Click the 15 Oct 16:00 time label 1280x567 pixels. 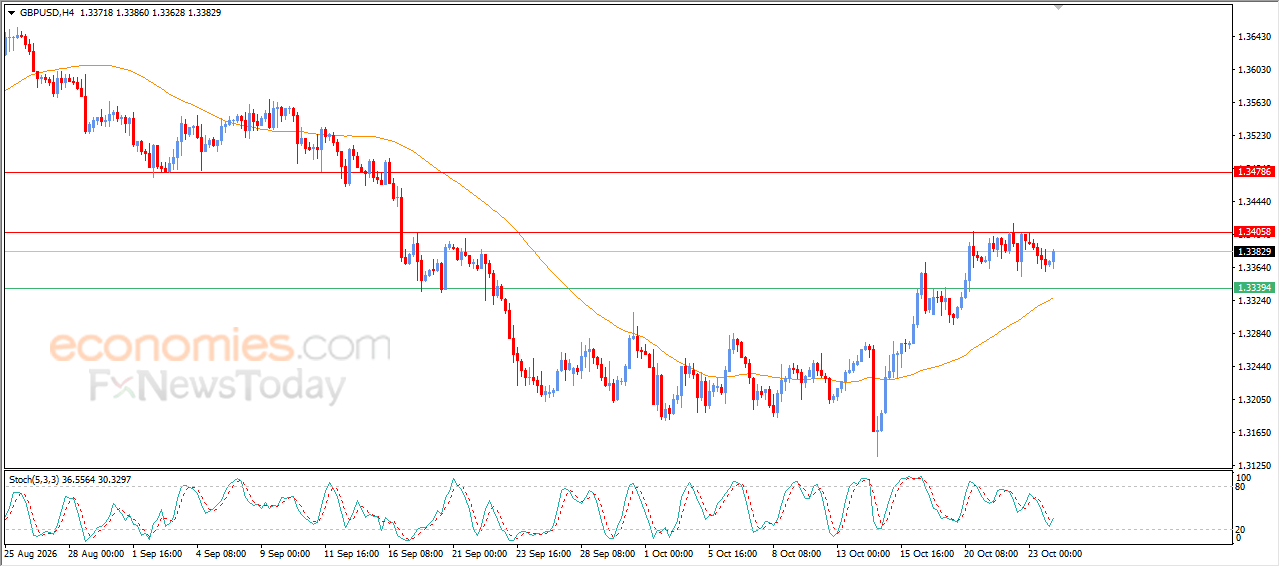[927, 553]
